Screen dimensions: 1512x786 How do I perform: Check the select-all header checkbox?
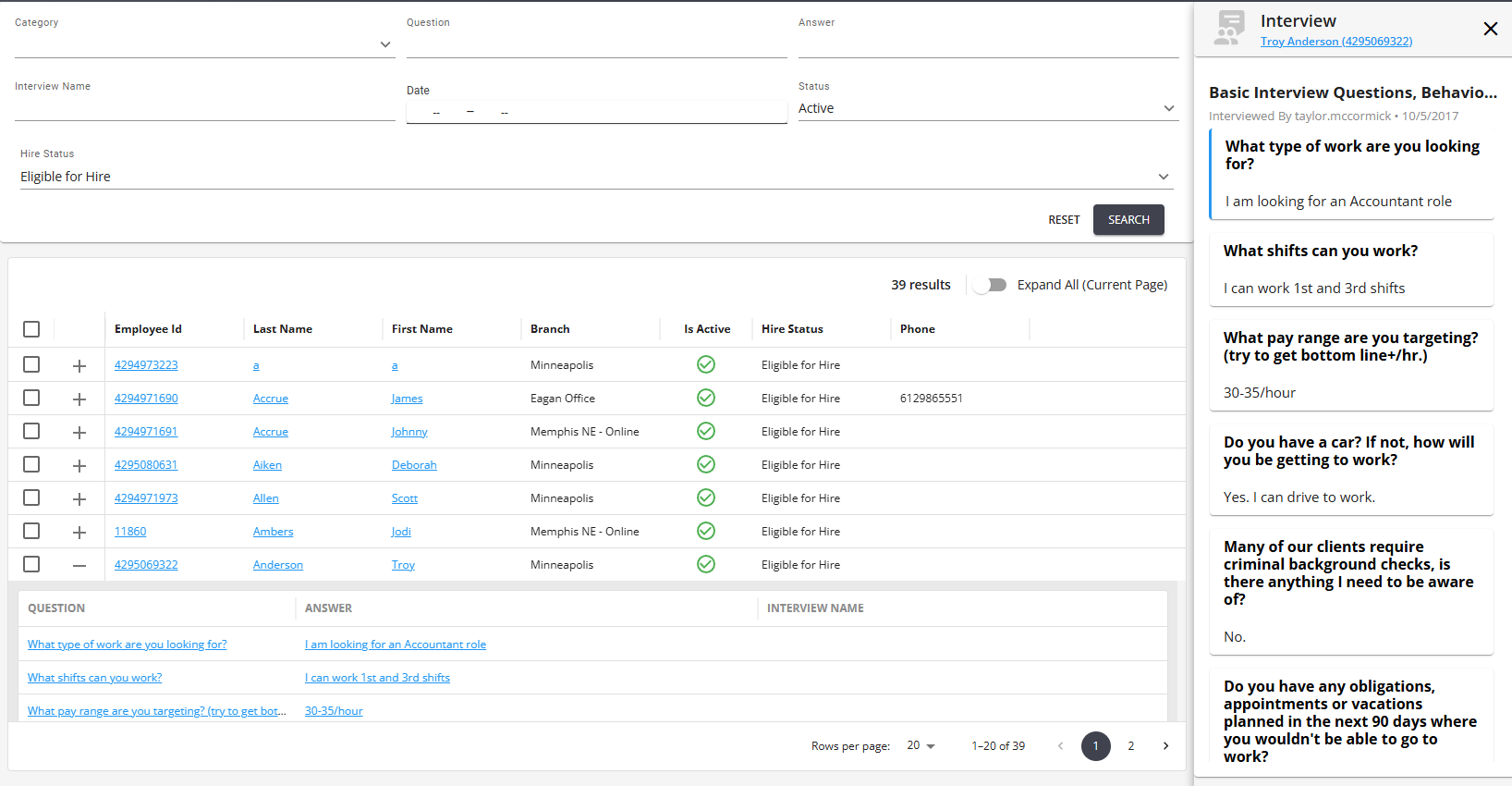coord(31,329)
